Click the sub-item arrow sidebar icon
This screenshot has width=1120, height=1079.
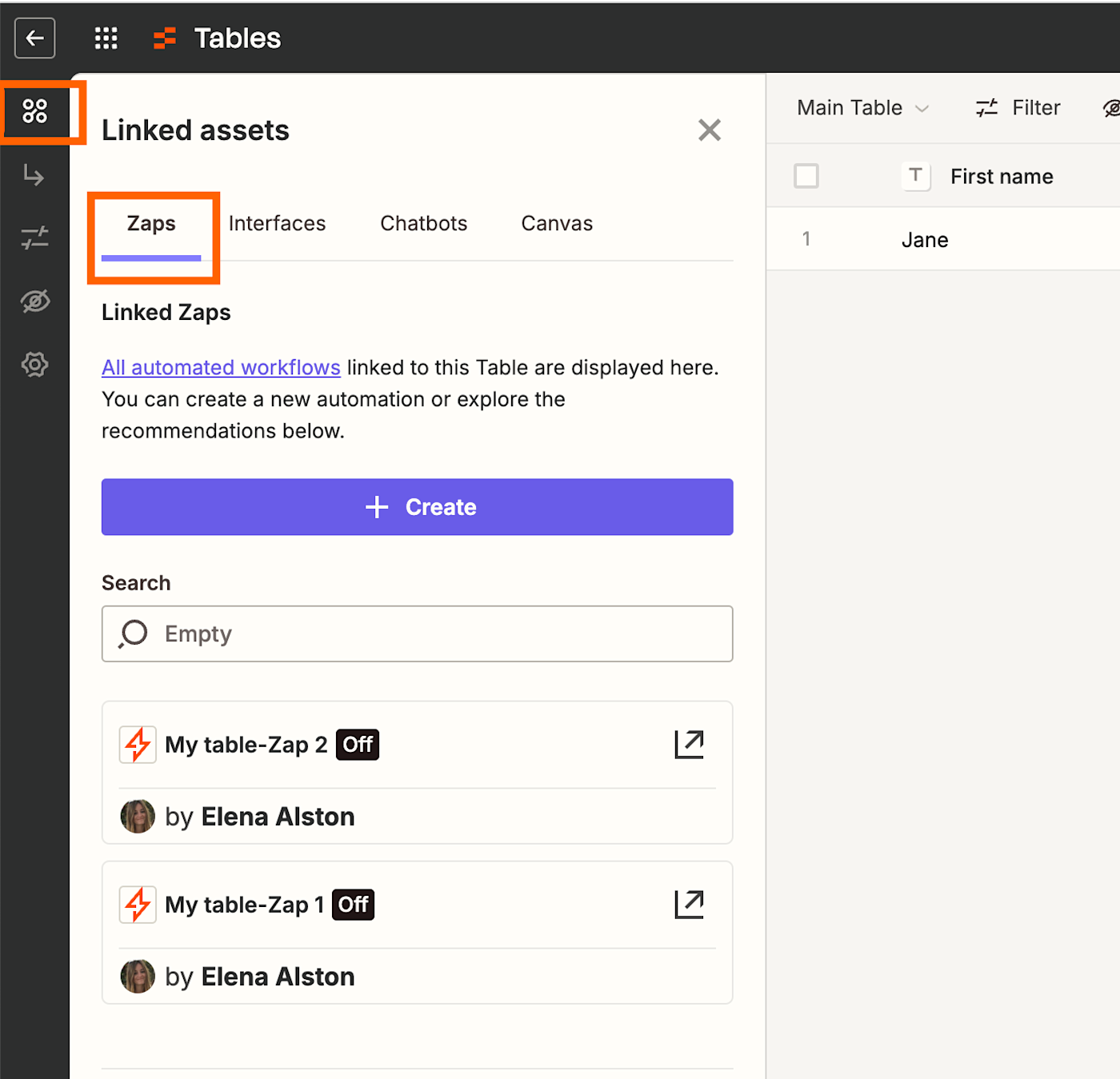point(34,174)
